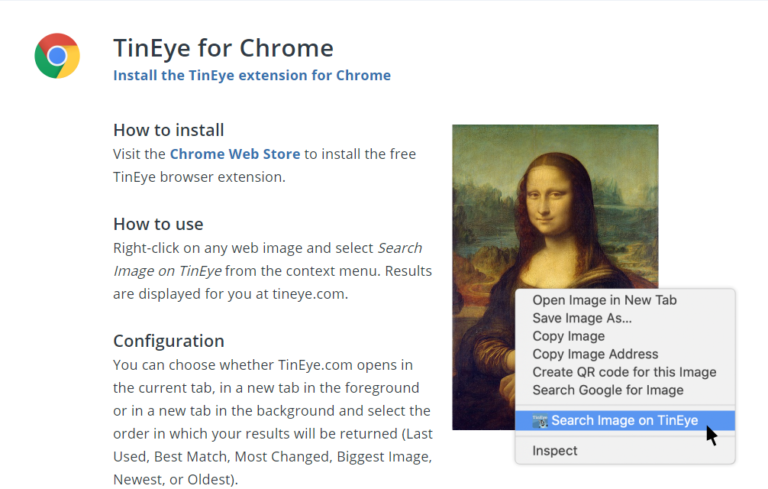Image resolution: width=768 pixels, height=489 pixels.
Task: Click the 'How to install' heading
Action: click(168, 130)
